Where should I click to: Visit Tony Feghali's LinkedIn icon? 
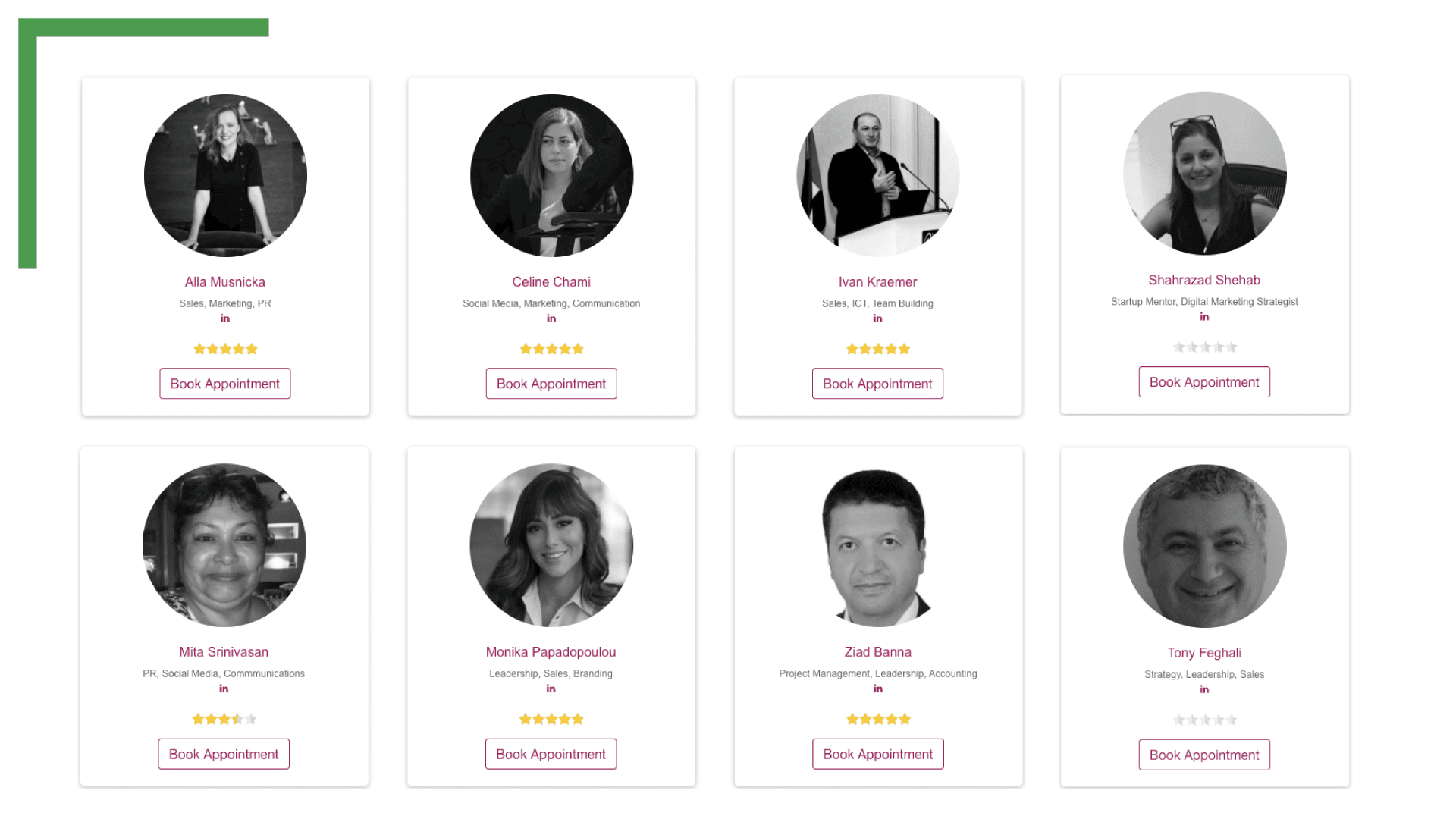[1204, 689]
